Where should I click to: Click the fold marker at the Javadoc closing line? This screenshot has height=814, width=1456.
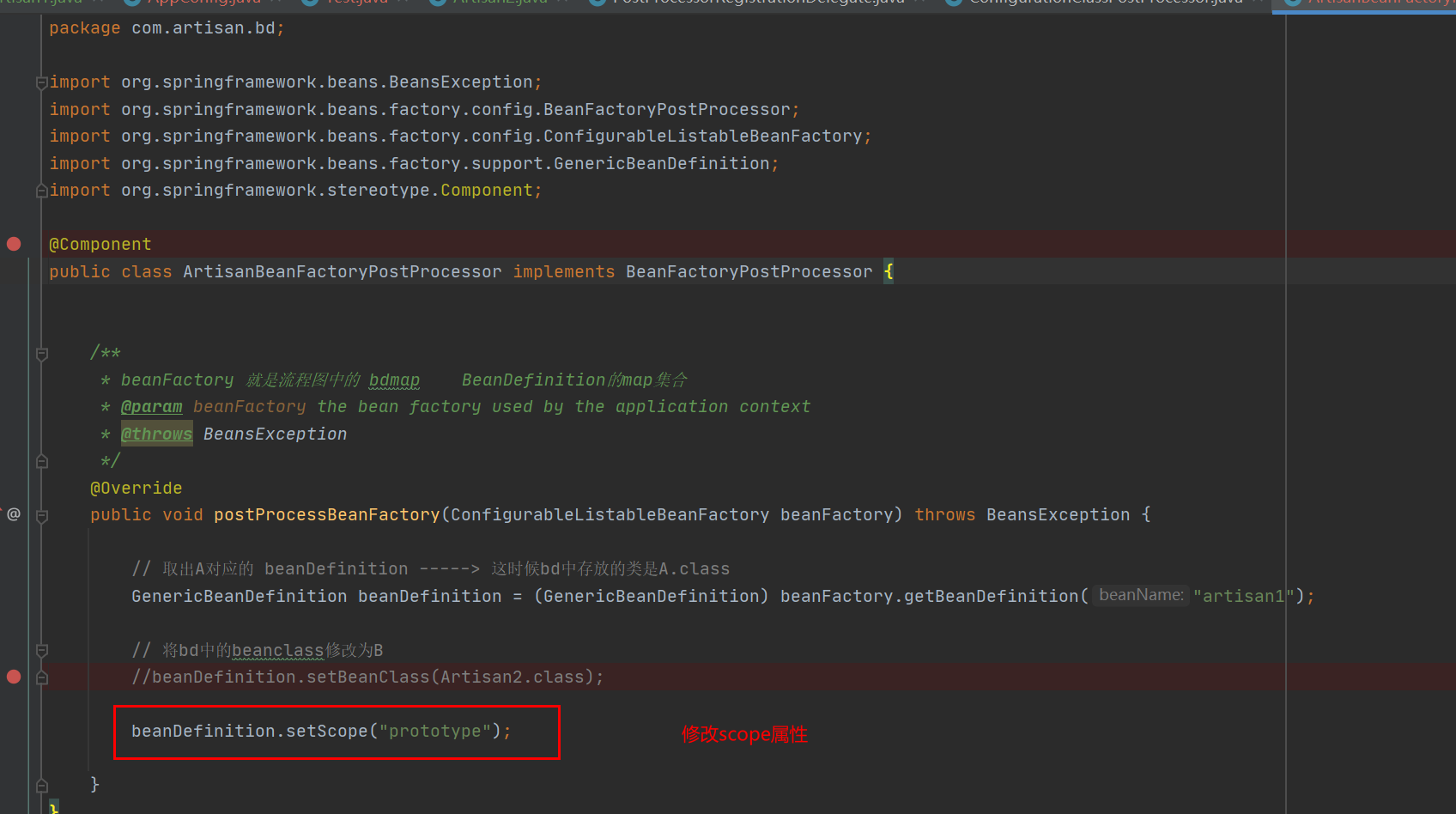pyautogui.click(x=41, y=461)
